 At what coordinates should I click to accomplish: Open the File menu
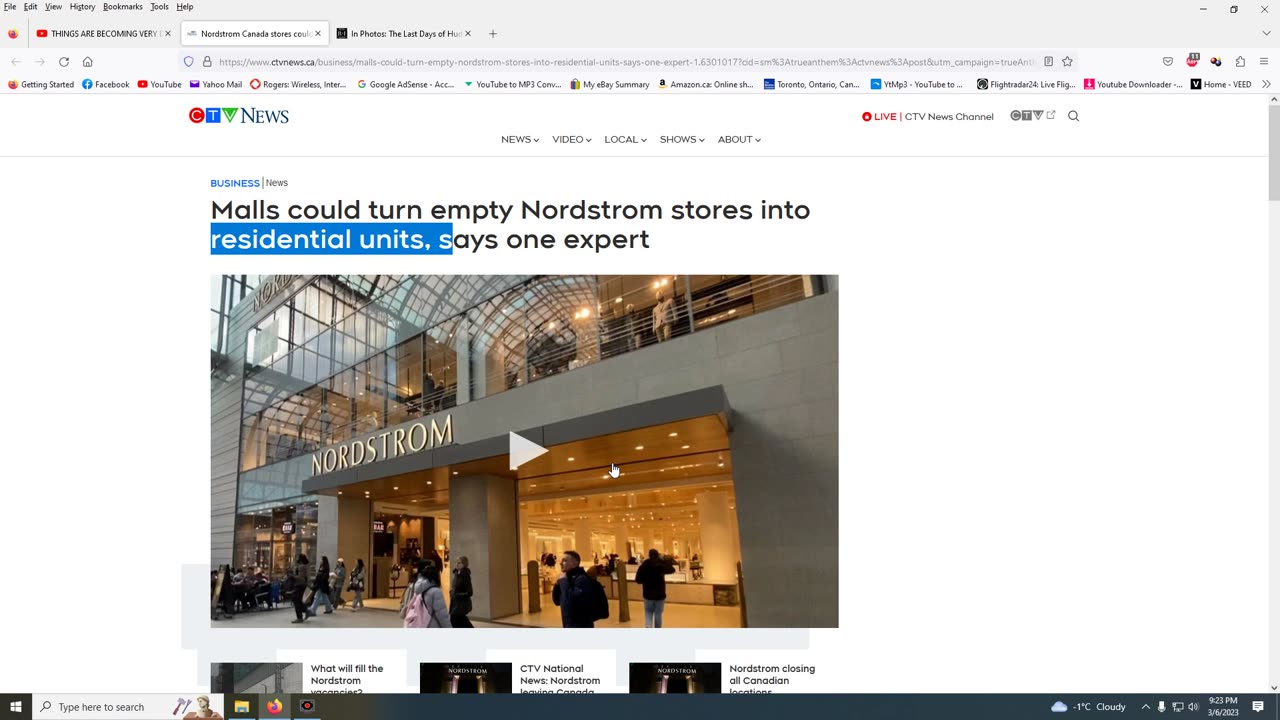[10, 7]
